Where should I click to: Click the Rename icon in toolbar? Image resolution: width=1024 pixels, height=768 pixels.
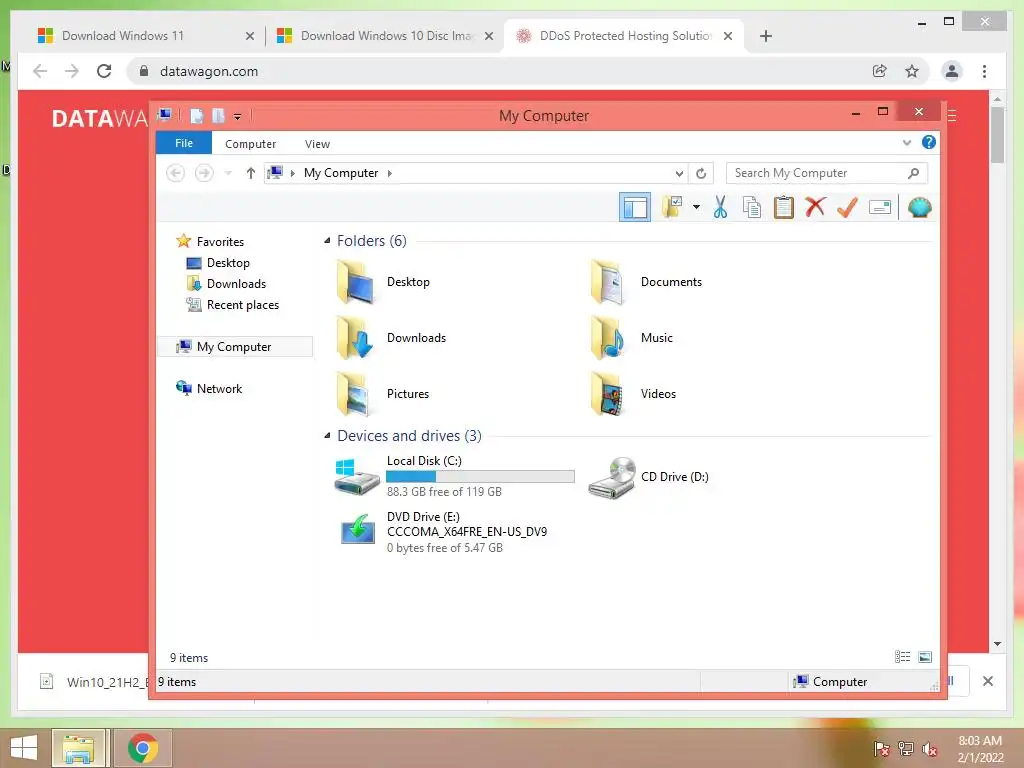880,208
